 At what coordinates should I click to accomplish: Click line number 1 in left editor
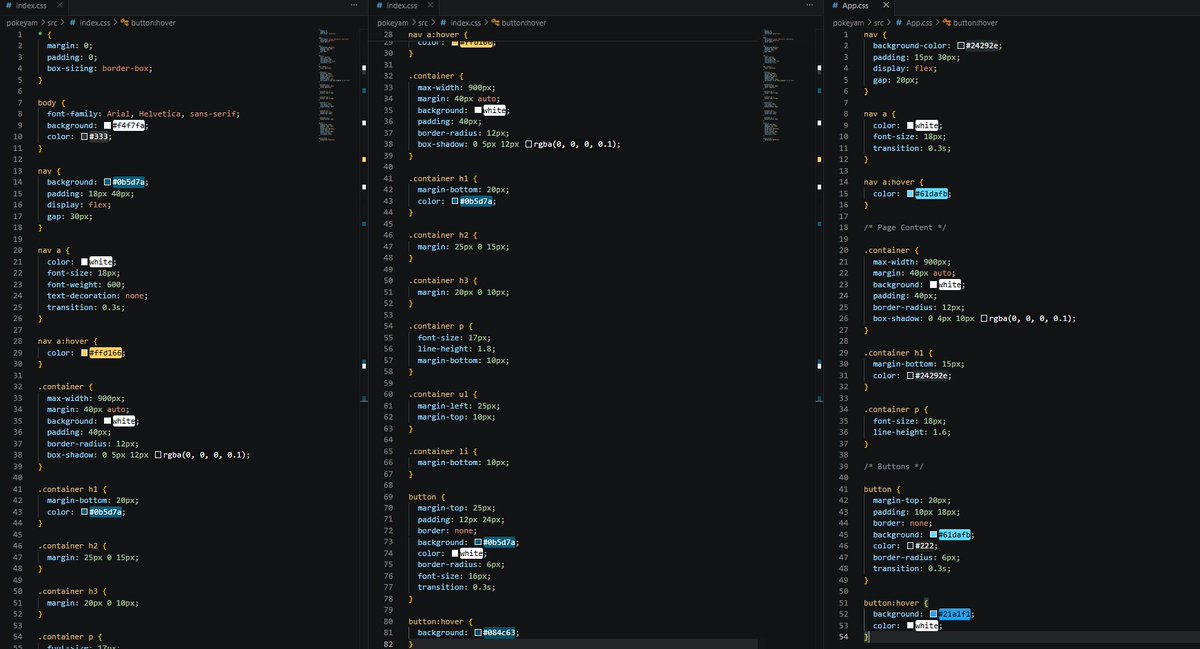click(x=20, y=34)
